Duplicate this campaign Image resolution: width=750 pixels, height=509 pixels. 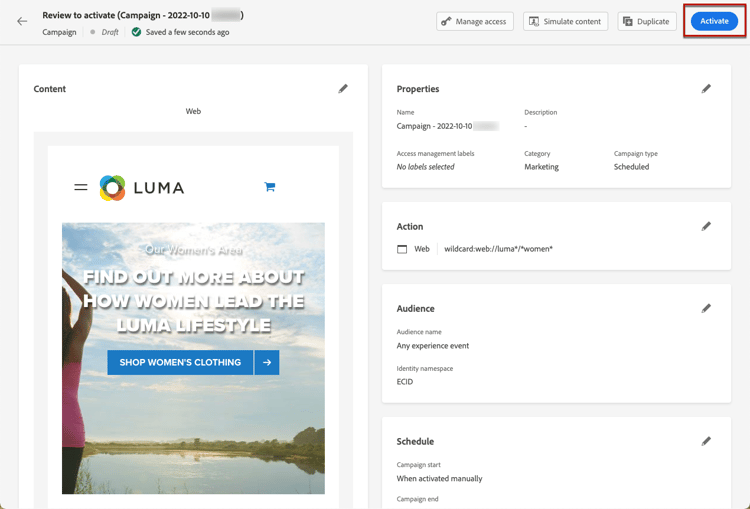[647, 22]
